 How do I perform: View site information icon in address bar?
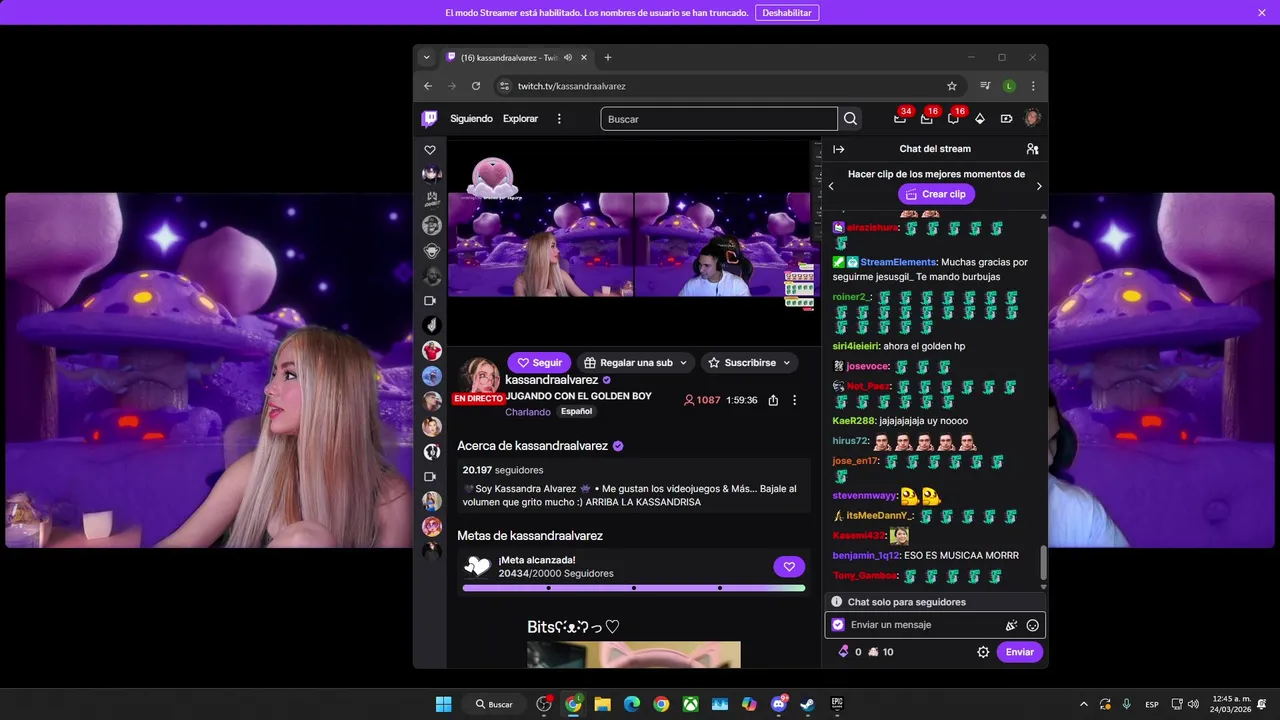(x=504, y=86)
